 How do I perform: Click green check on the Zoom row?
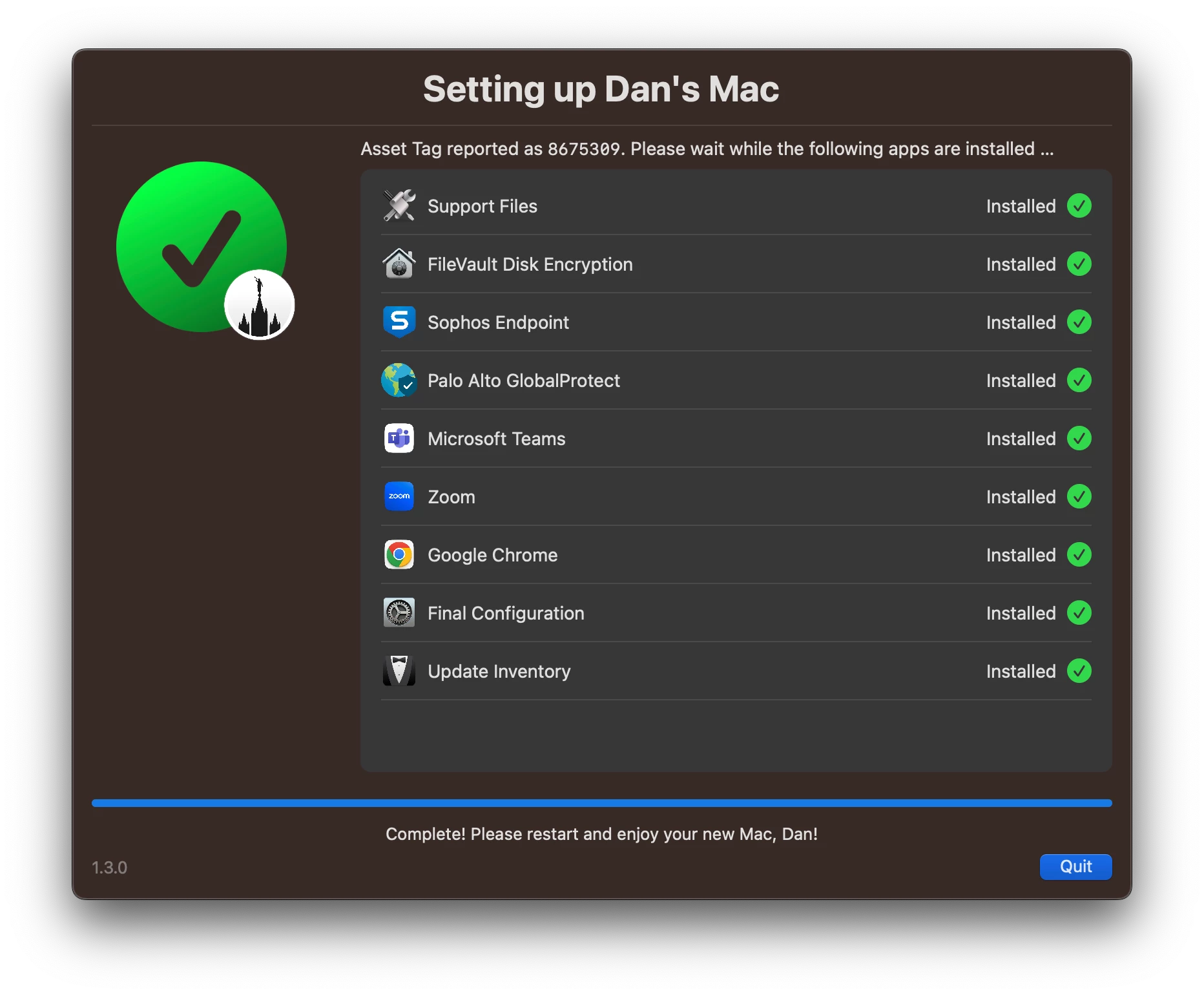point(1079,496)
